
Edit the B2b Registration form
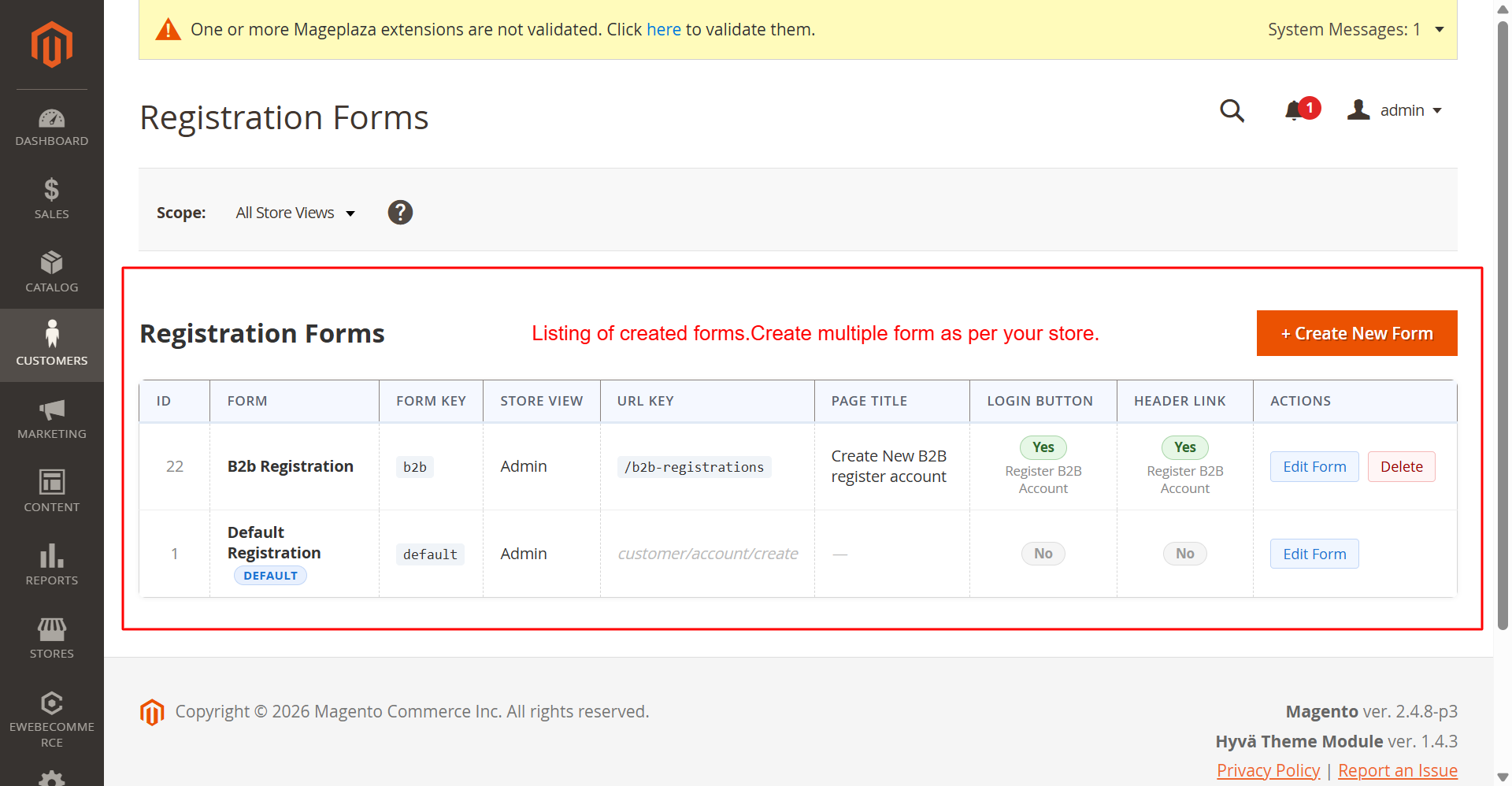coord(1314,467)
